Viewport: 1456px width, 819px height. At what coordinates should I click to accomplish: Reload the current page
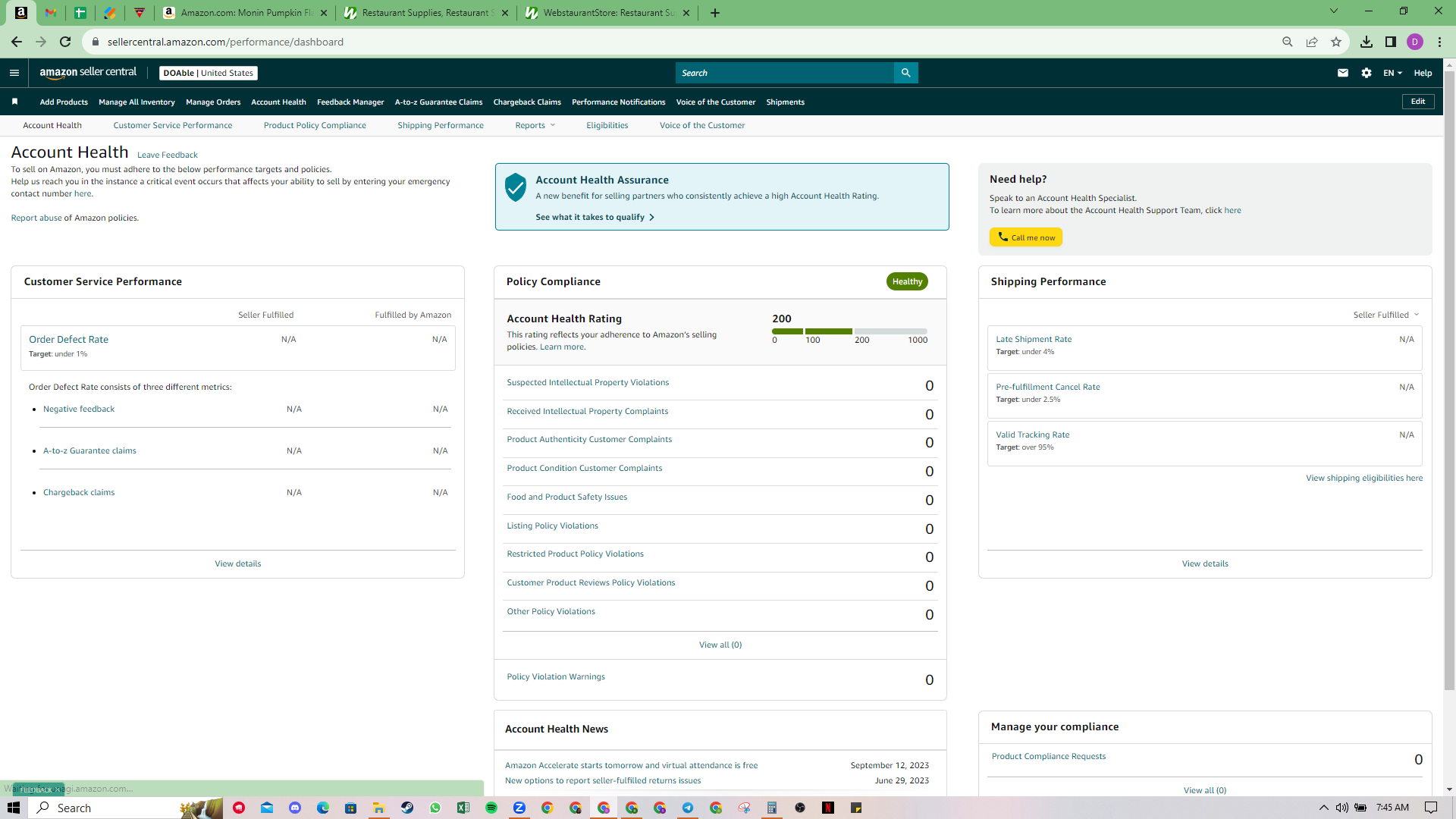[x=65, y=42]
